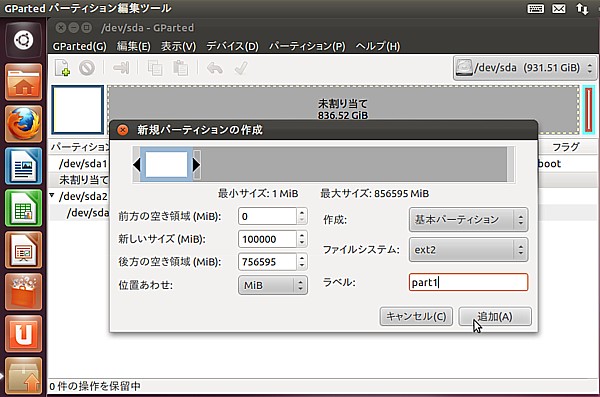Click the status bar 0 件の操作を保留中 text
600x397 pixels.
(x=95, y=386)
